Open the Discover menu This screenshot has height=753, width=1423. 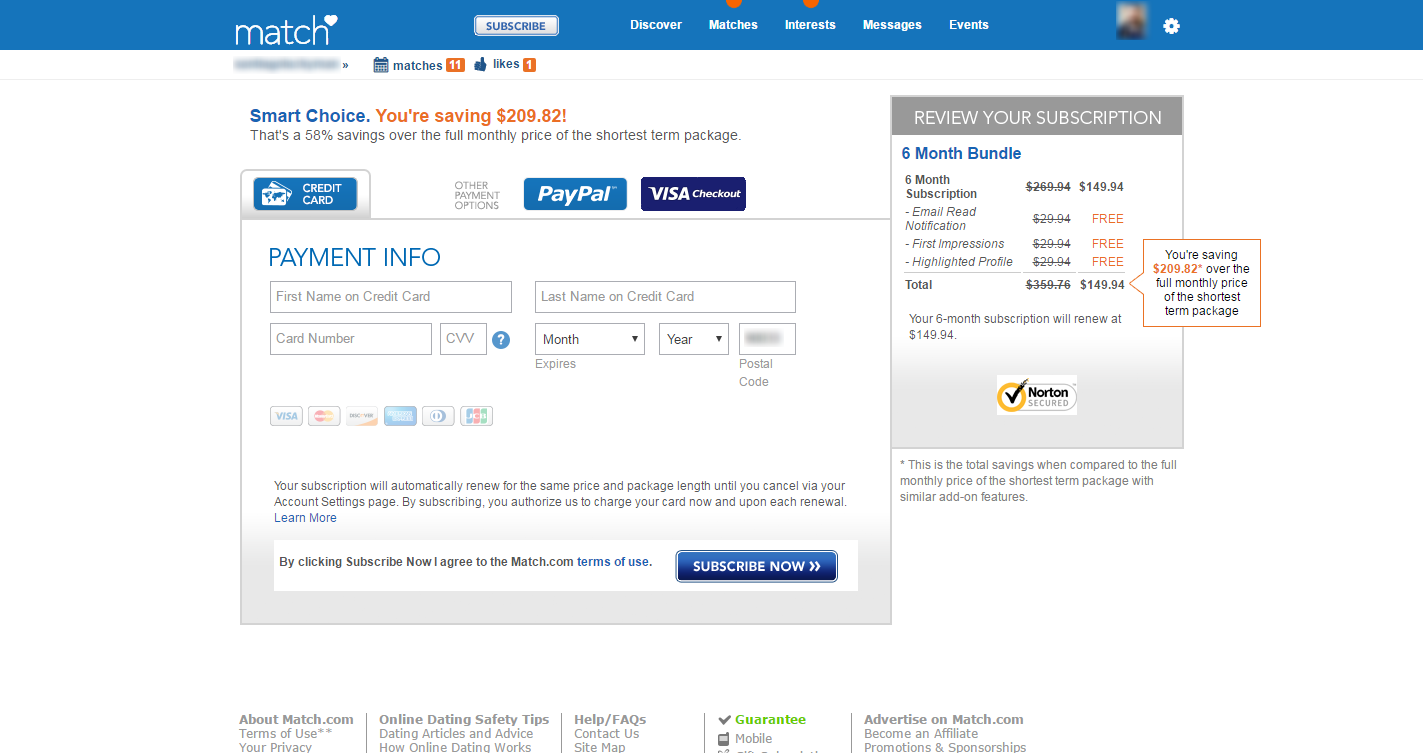click(x=656, y=25)
